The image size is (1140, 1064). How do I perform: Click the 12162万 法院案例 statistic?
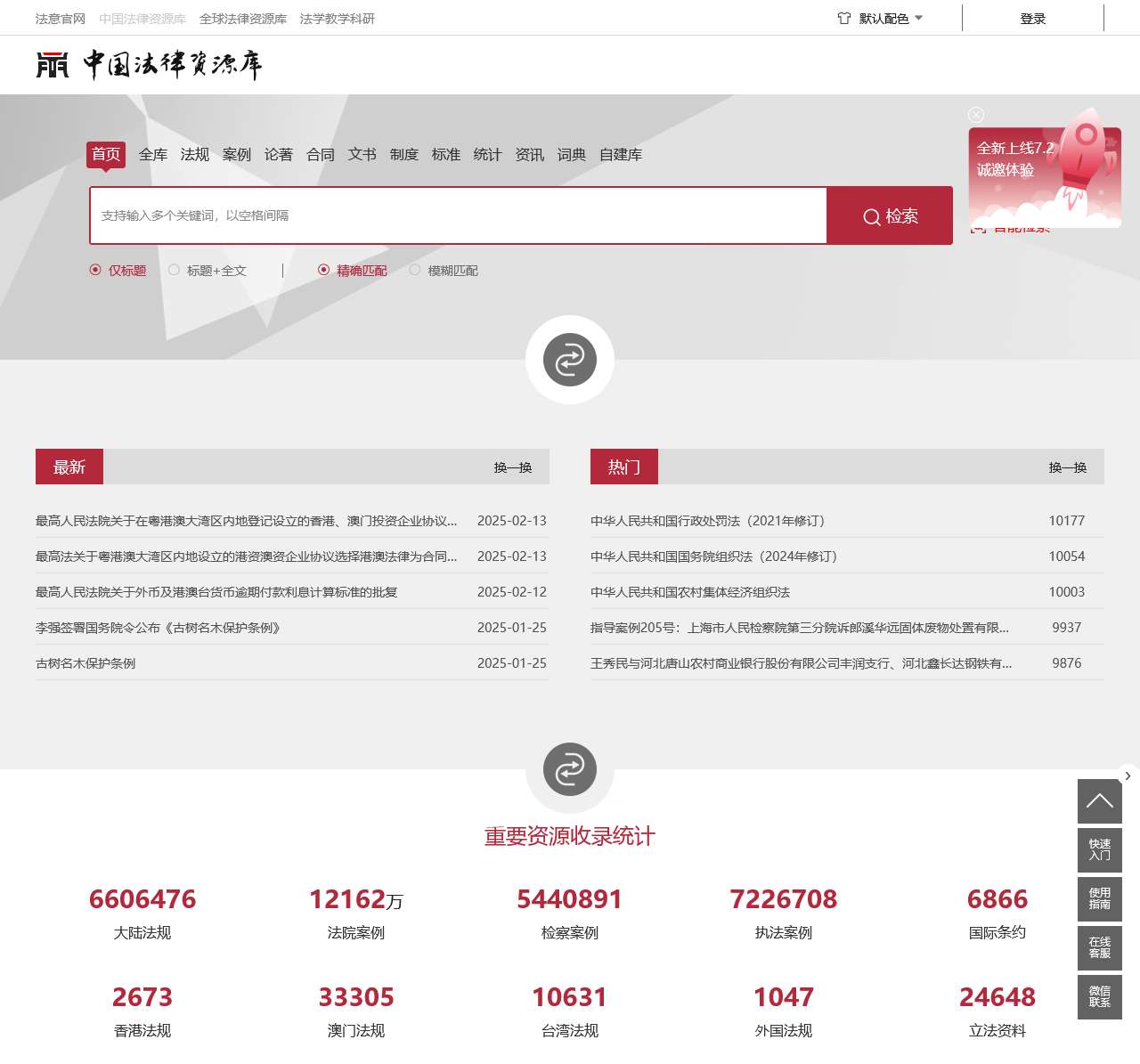pos(356,914)
